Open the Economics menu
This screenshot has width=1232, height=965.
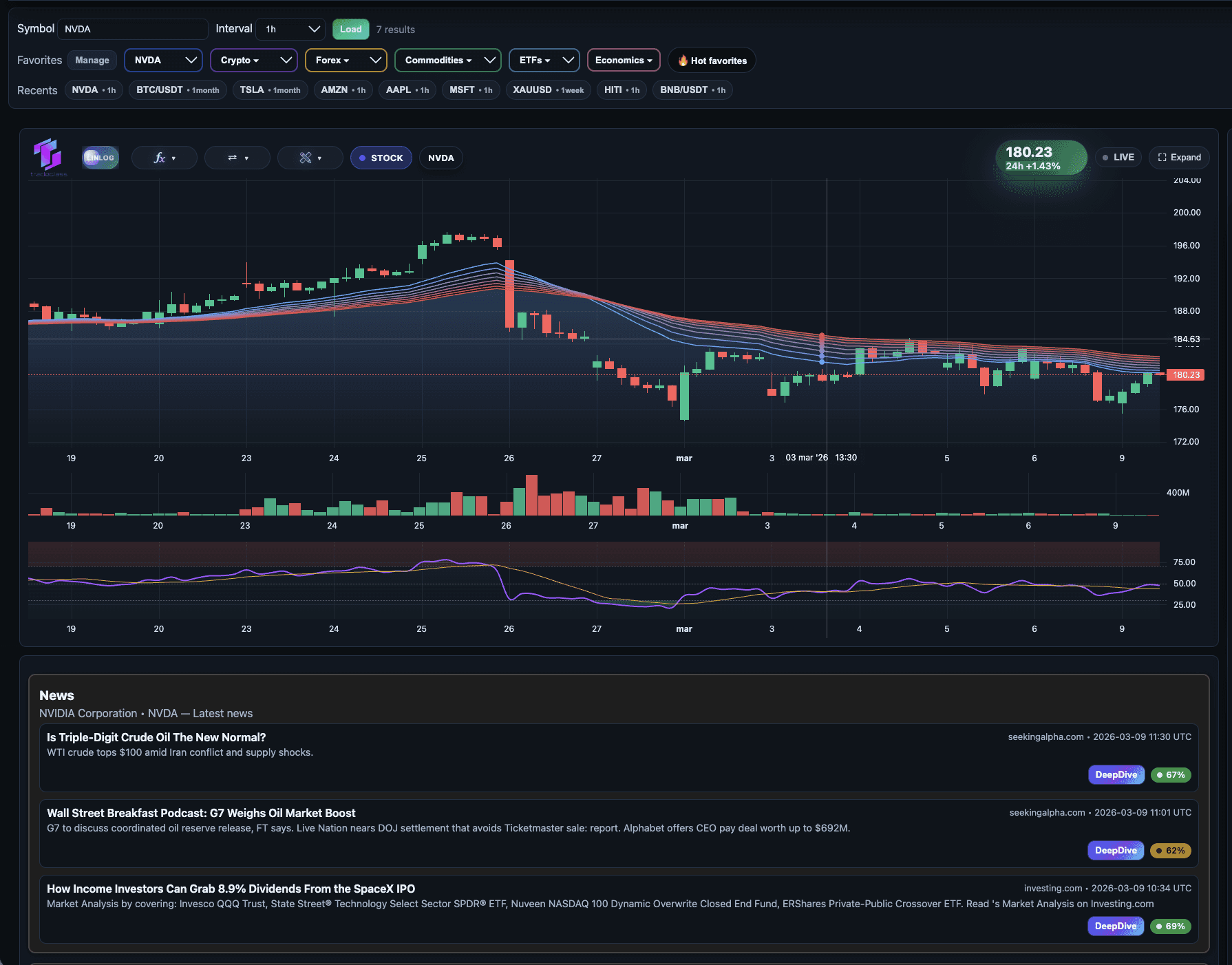click(624, 60)
